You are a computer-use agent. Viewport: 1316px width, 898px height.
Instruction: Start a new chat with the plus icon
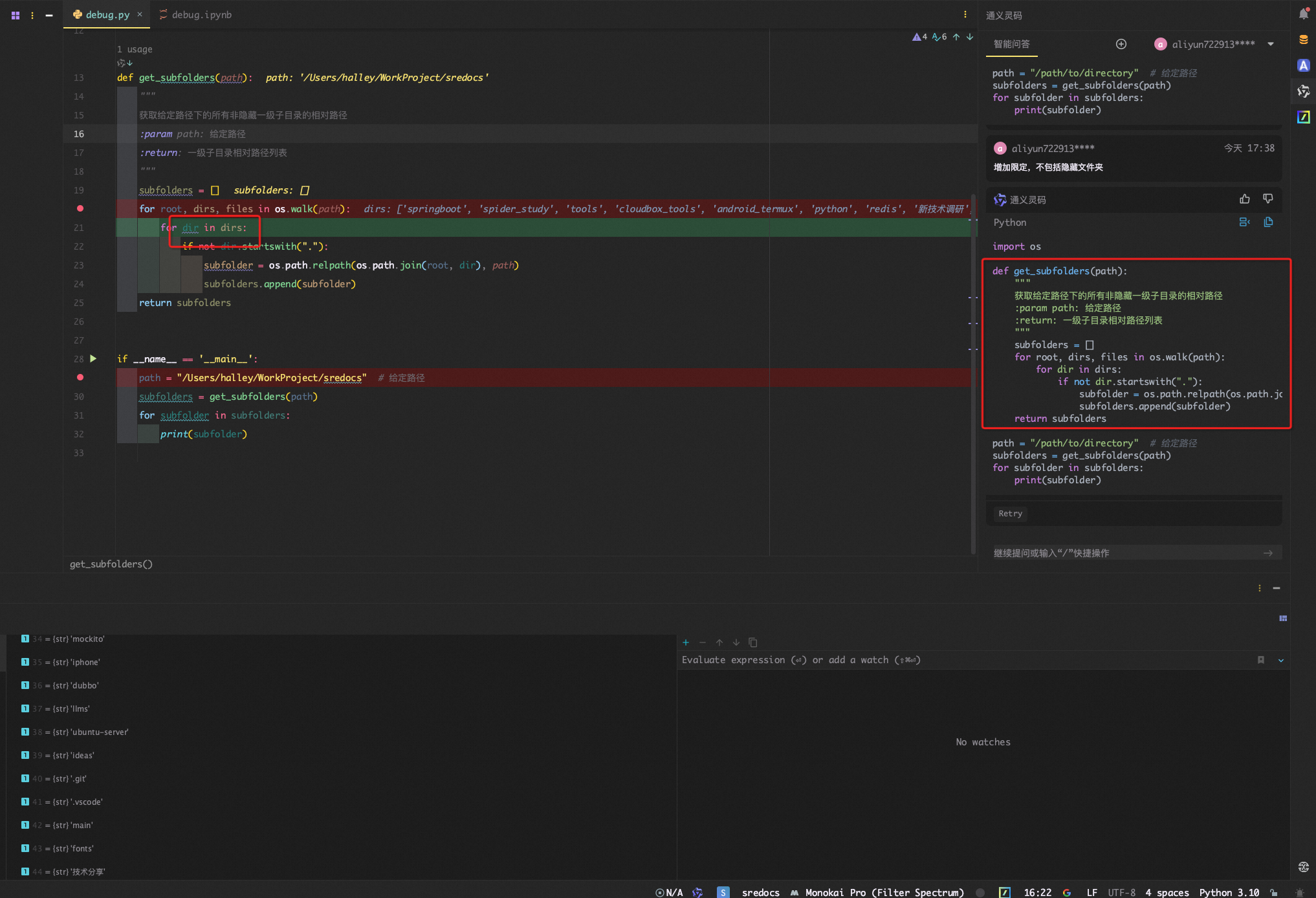click(x=1121, y=44)
